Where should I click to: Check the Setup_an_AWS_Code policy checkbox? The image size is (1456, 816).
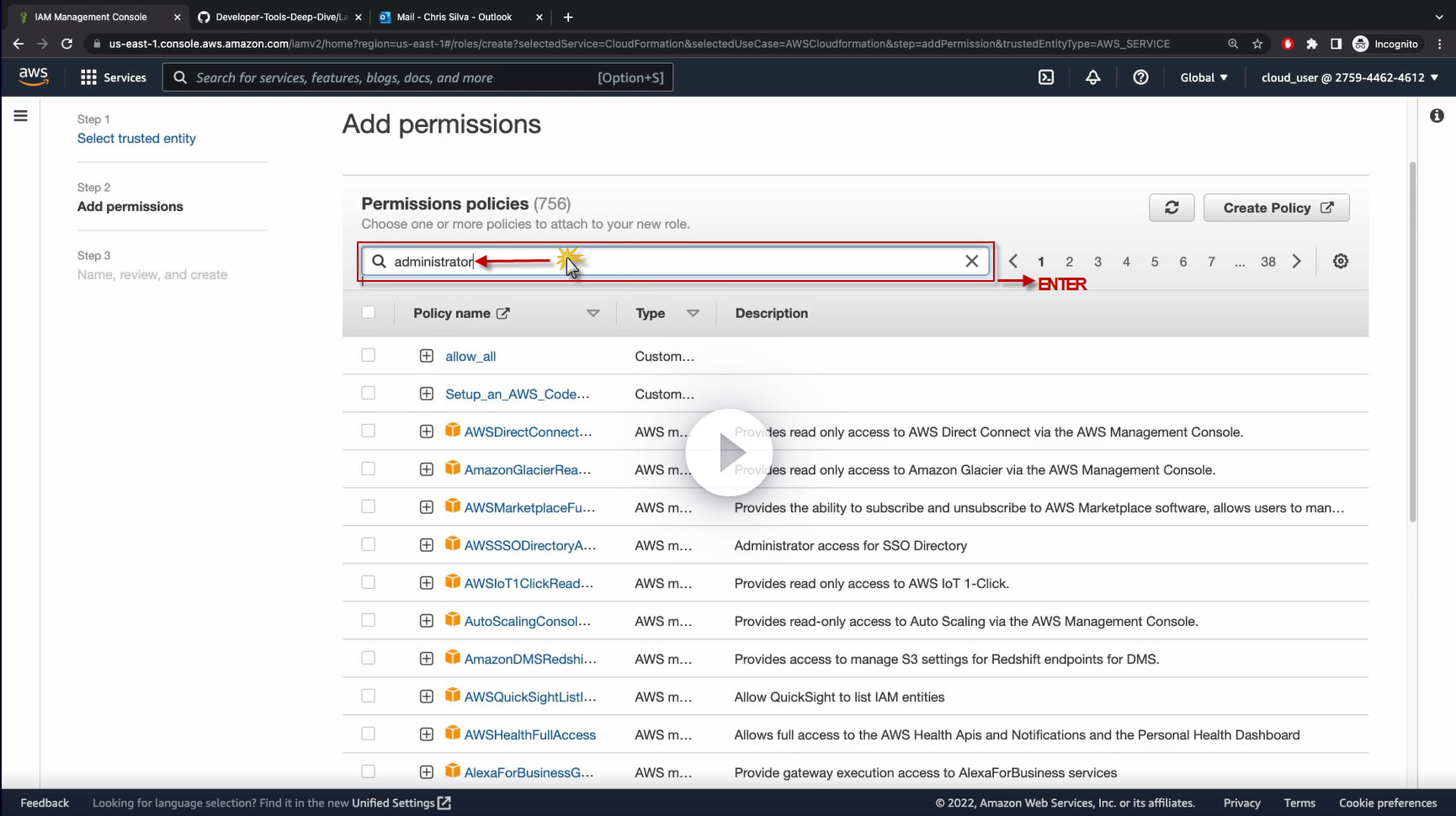click(x=368, y=394)
